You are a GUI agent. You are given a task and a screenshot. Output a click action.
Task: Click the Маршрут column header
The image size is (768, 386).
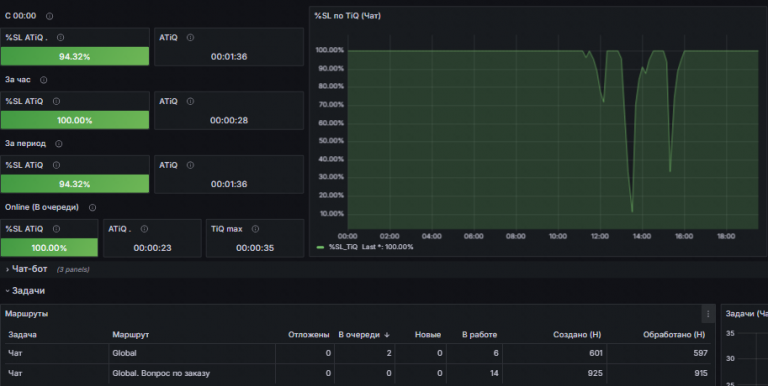[x=130, y=335]
